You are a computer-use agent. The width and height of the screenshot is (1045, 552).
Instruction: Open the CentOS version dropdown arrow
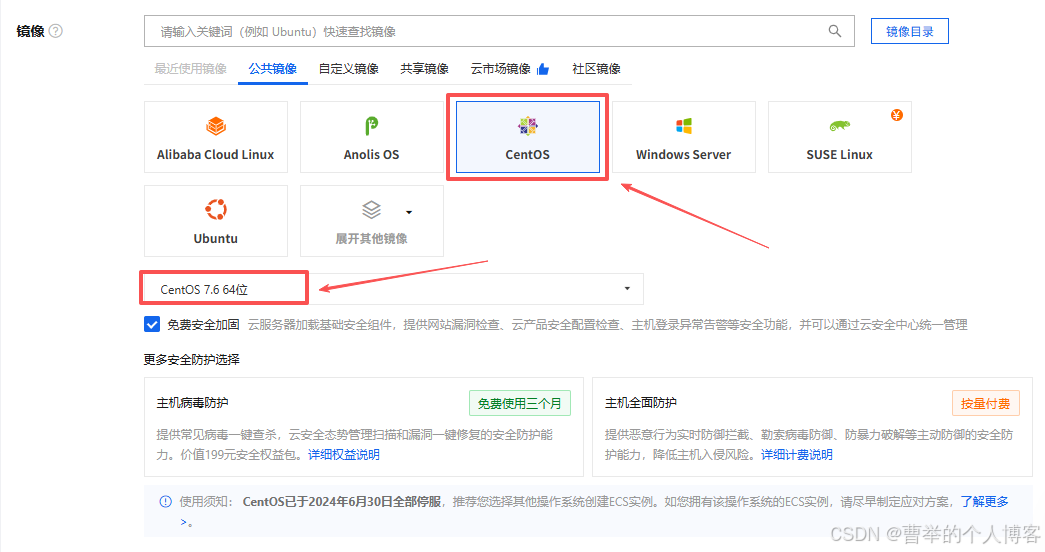(x=627, y=289)
